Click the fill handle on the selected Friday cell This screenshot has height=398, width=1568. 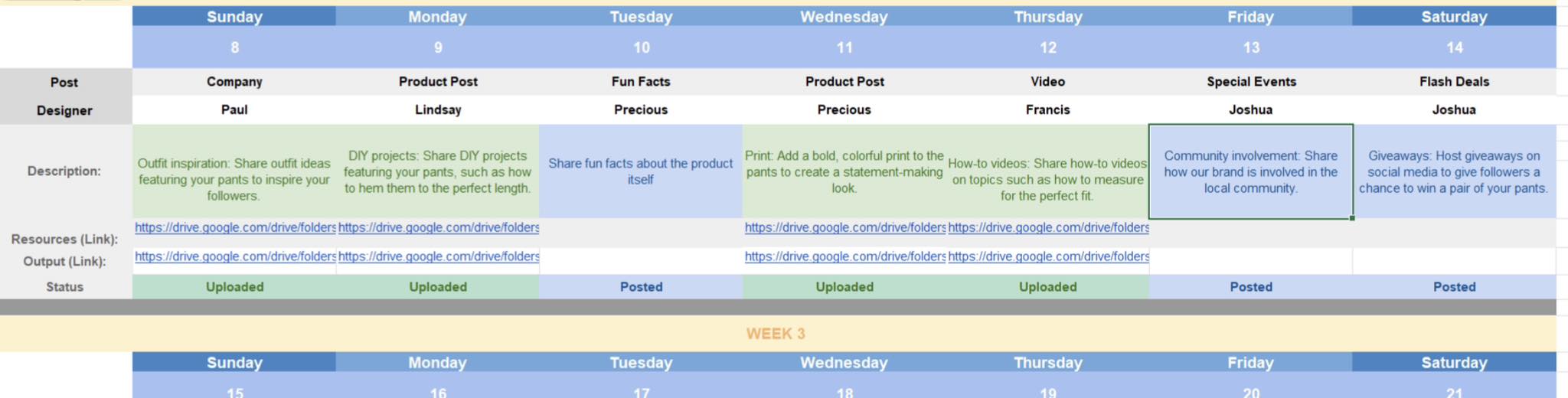pos(1352,218)
